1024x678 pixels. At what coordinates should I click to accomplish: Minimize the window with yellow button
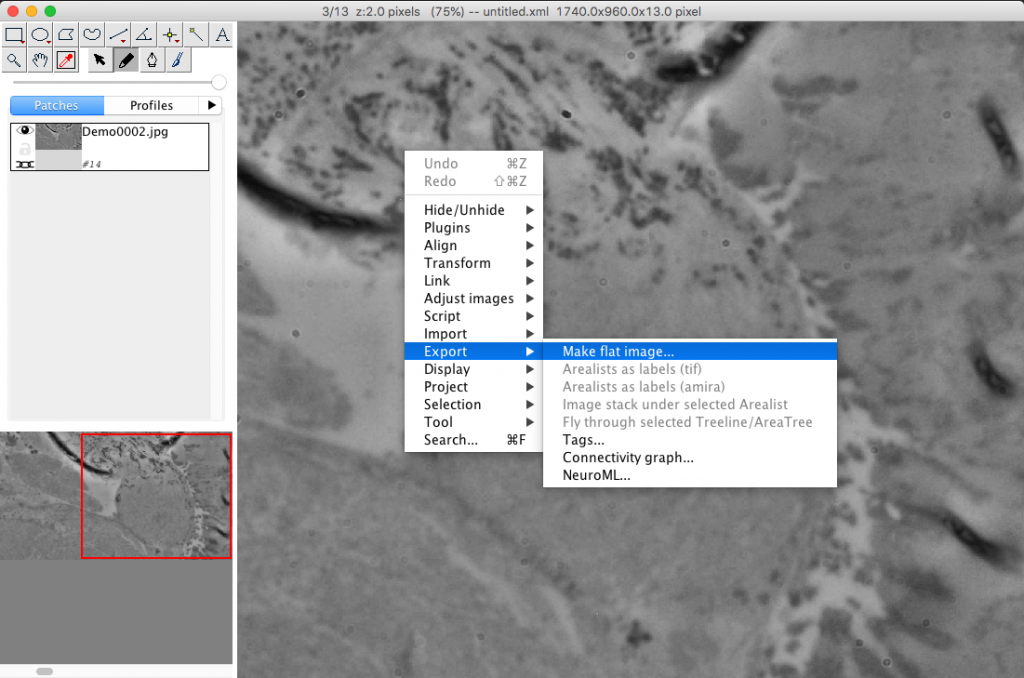(31, 11)
